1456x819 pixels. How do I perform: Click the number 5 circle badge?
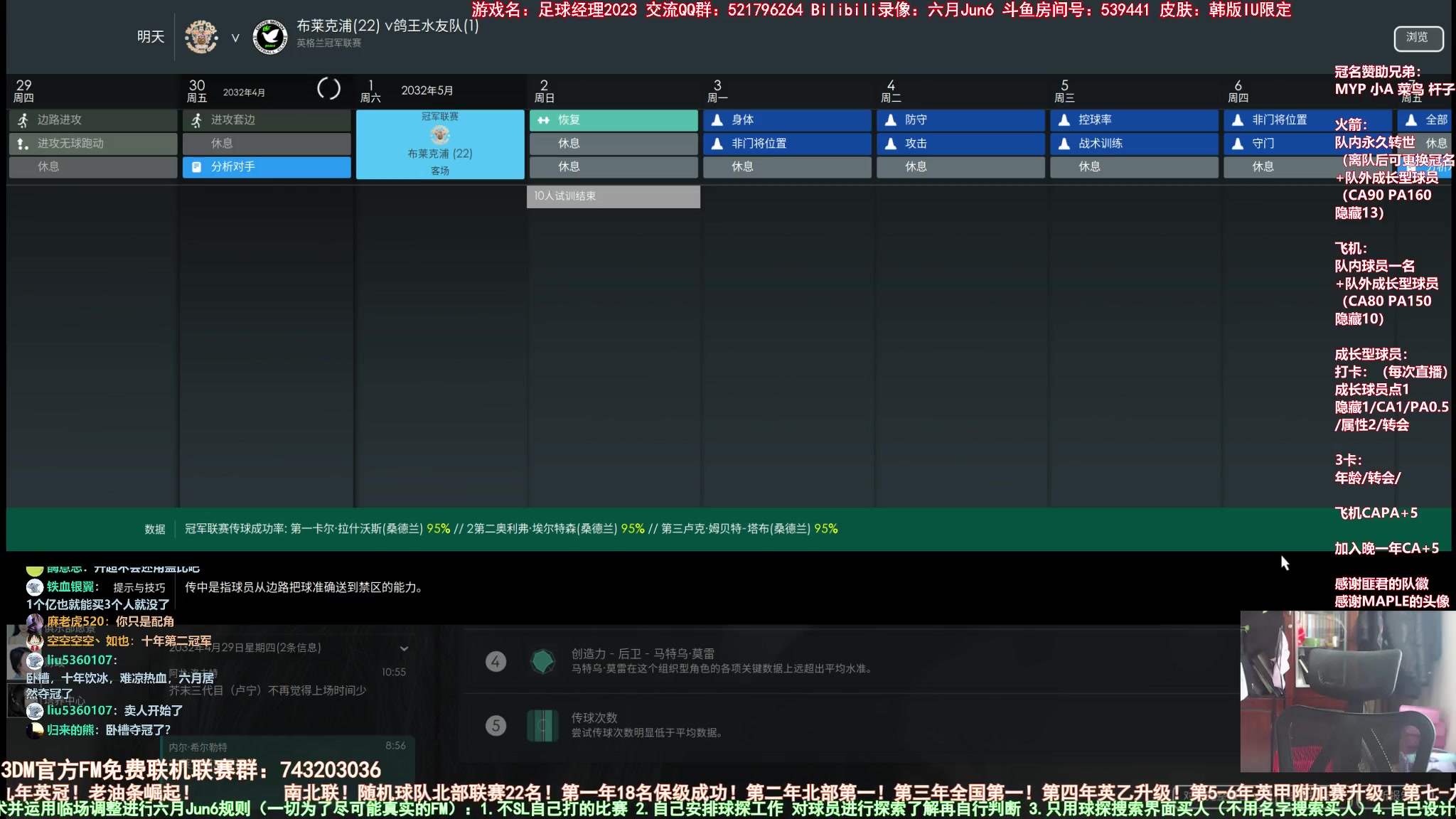tap(496, 726)
